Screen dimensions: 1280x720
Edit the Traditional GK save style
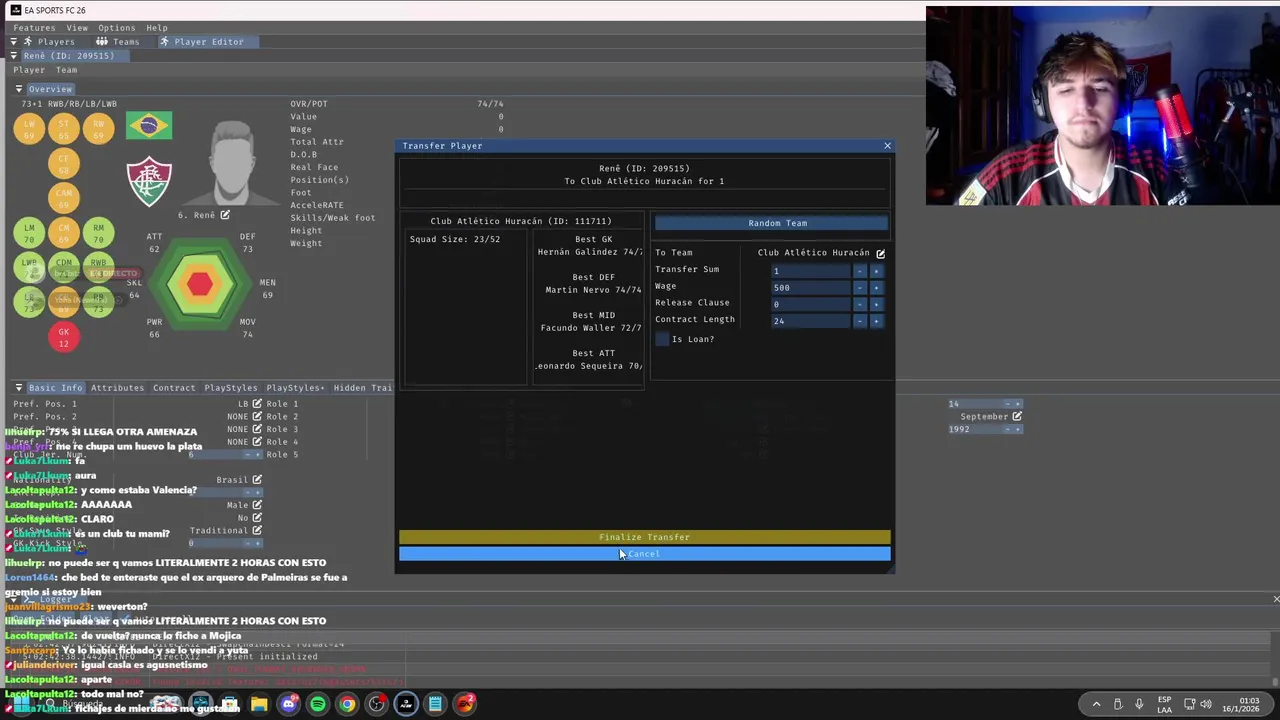(x=257, y=531)
